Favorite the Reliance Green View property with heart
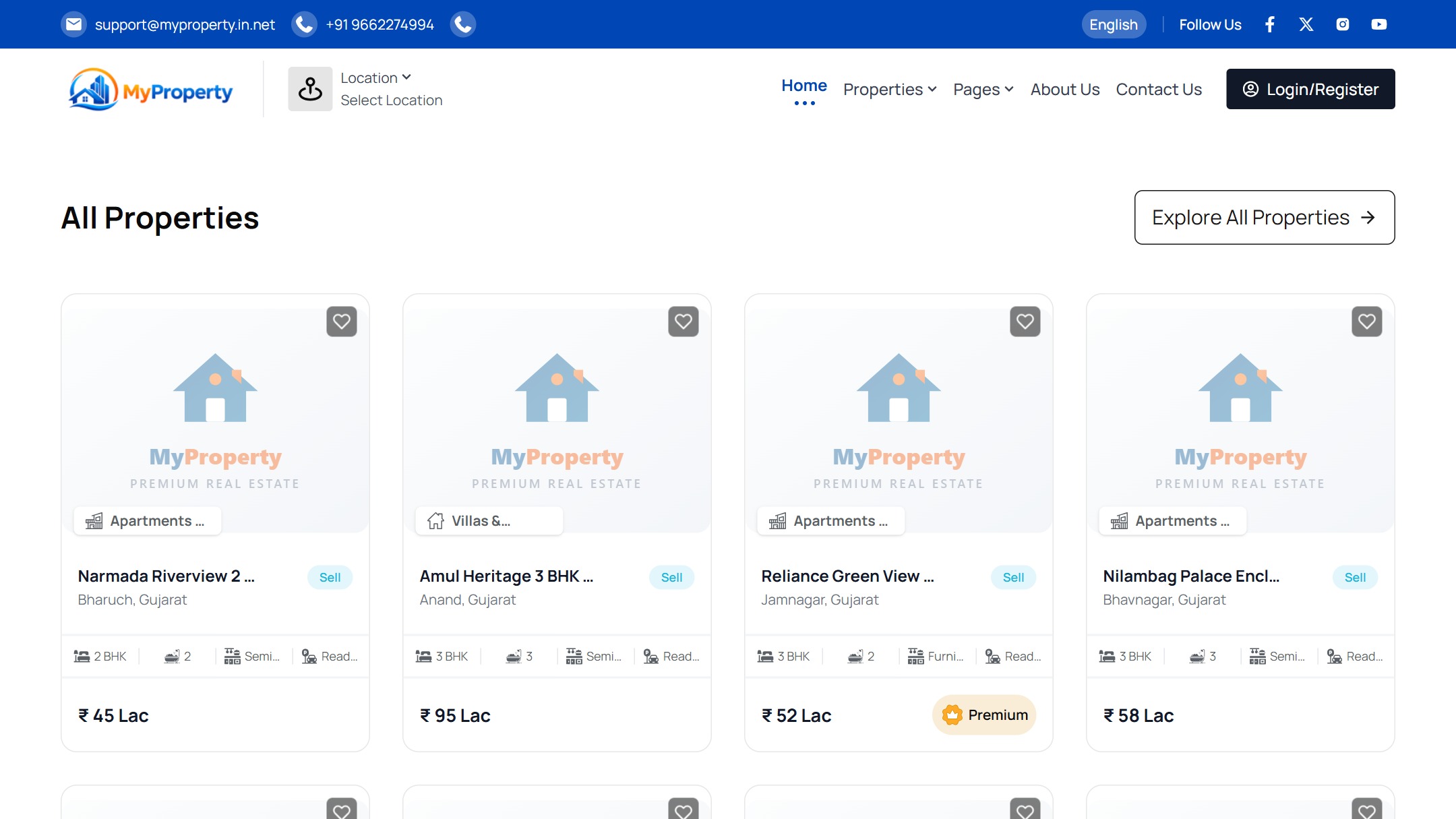1456x819 pixels. 1025,322
